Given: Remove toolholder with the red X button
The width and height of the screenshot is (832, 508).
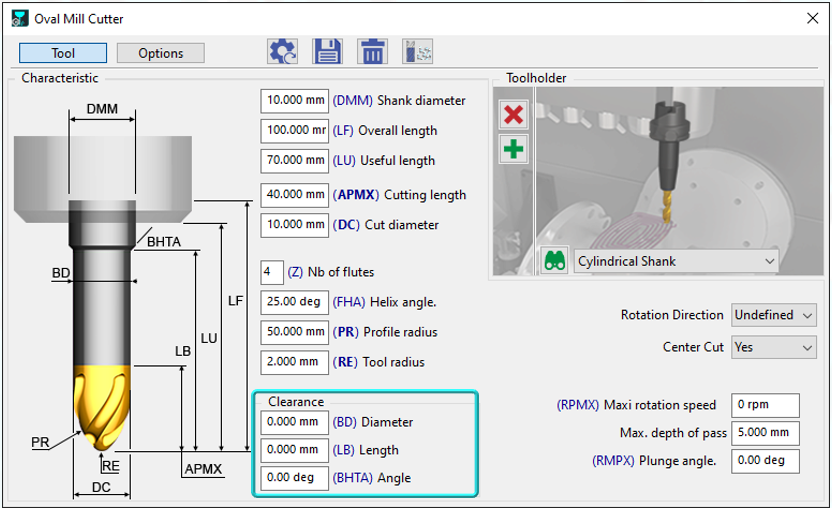Looking at the screenshot, I should coord(513,114).
